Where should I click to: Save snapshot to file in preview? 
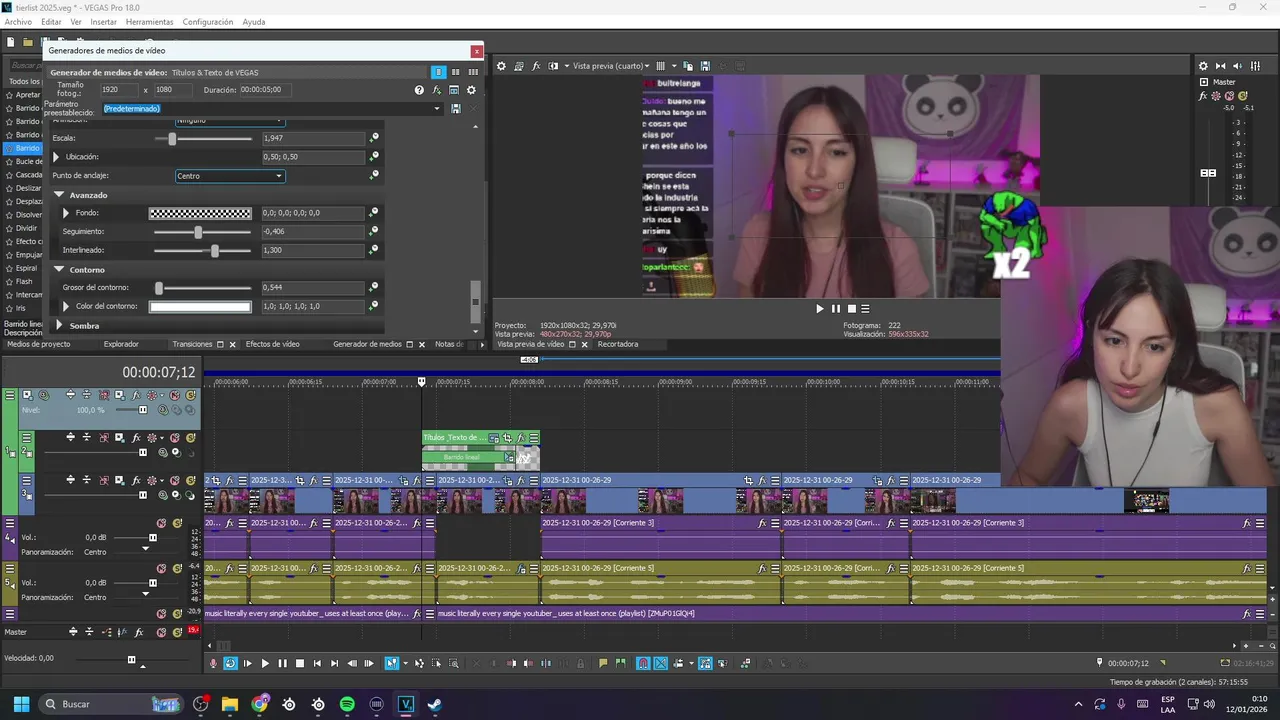(705, 66)
